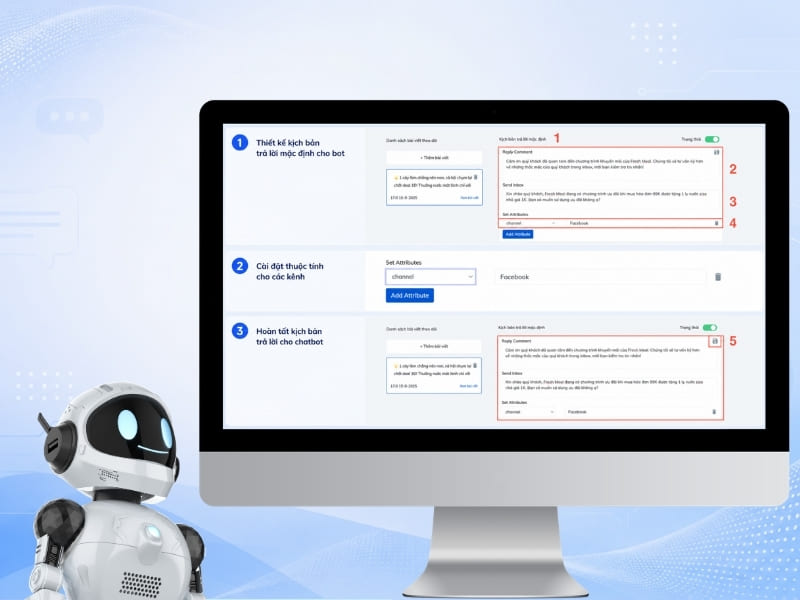Click small Add Attribute button in step 1 panel

(x=518, y=234)
